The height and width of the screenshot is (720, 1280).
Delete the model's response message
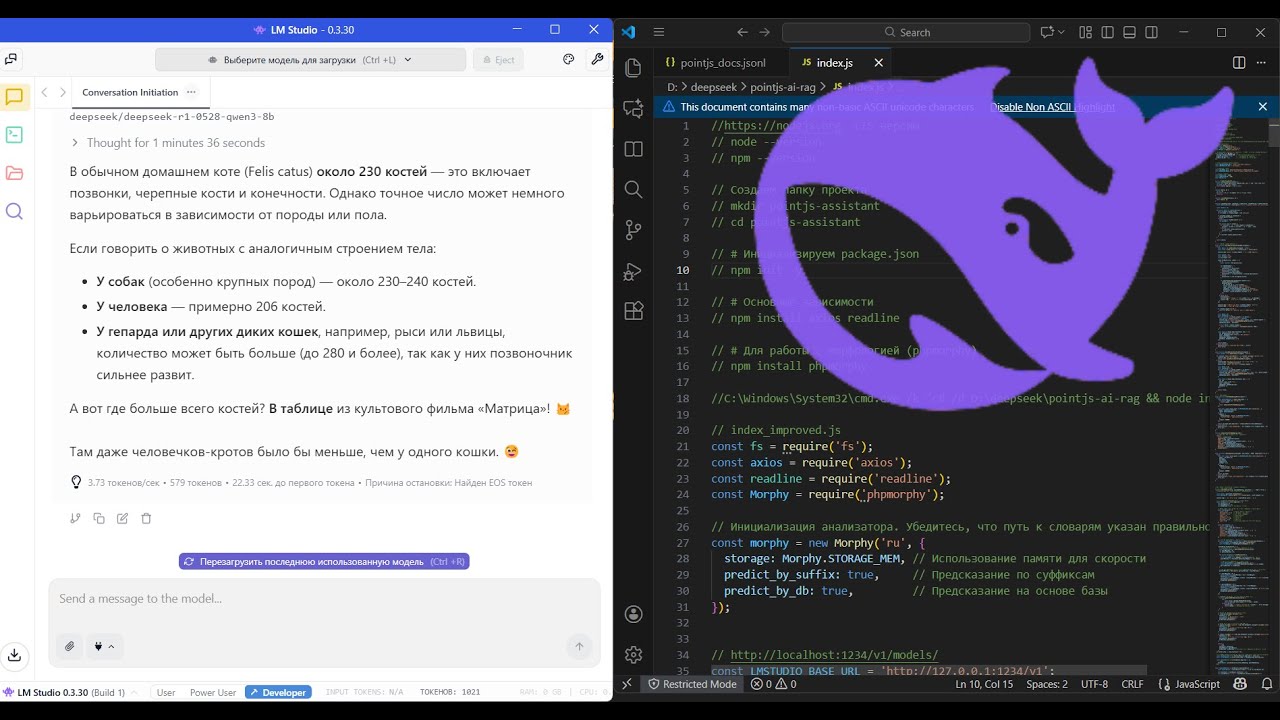146,518
